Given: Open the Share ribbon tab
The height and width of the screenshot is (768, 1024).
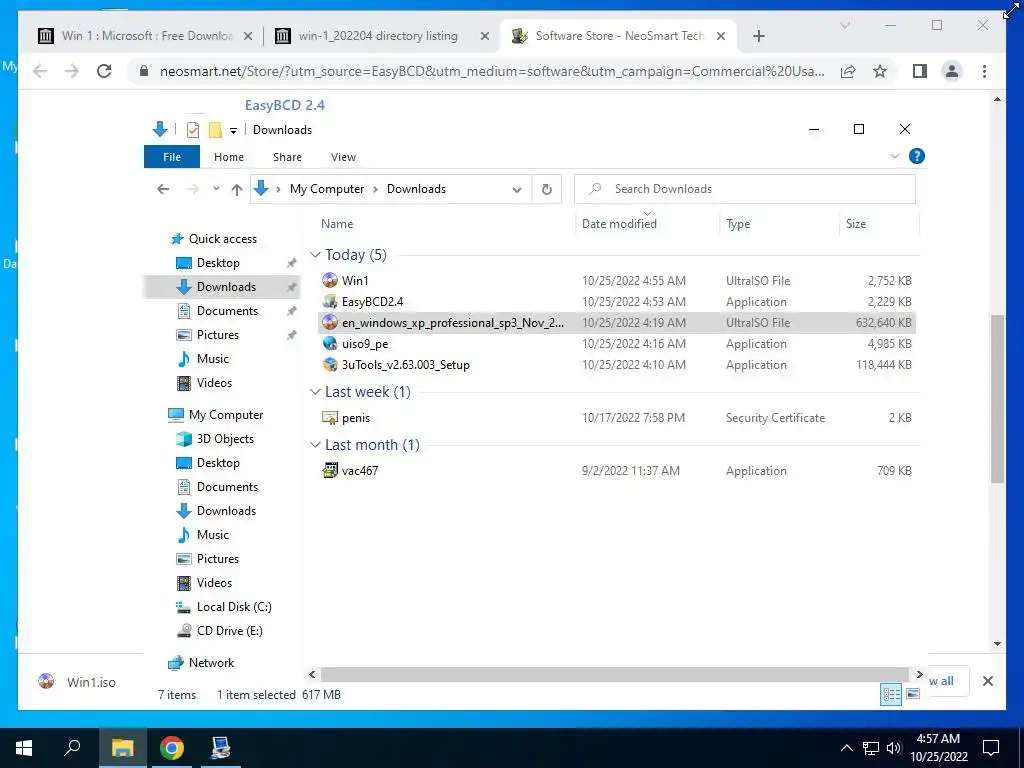Looking at the screenshot, I should (287, 157).
